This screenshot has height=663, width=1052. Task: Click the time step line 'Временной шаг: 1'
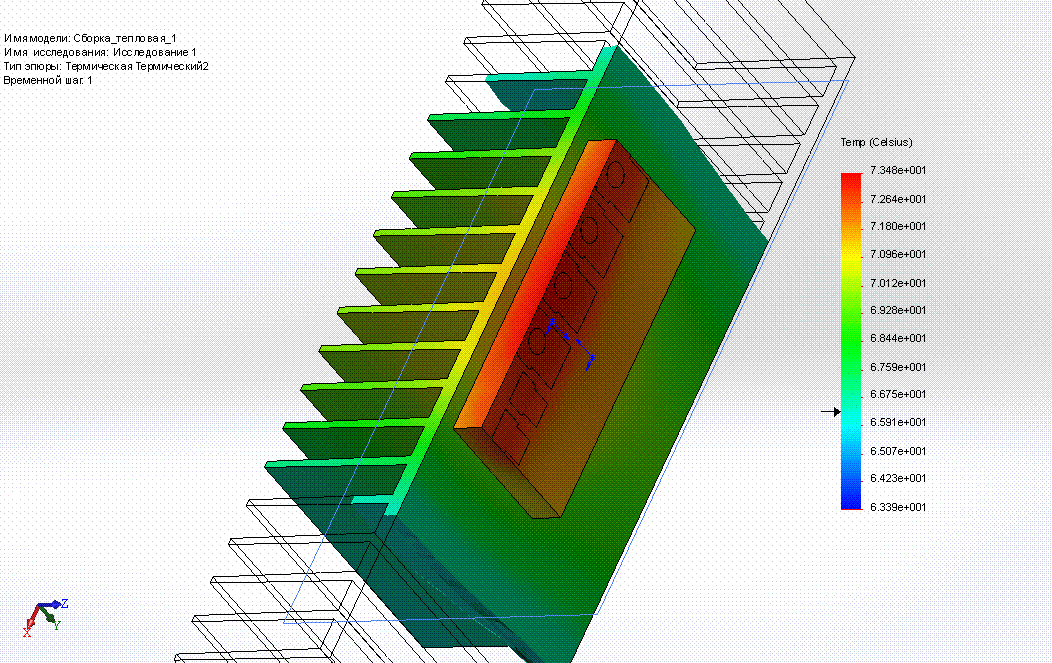click(48, 81)
